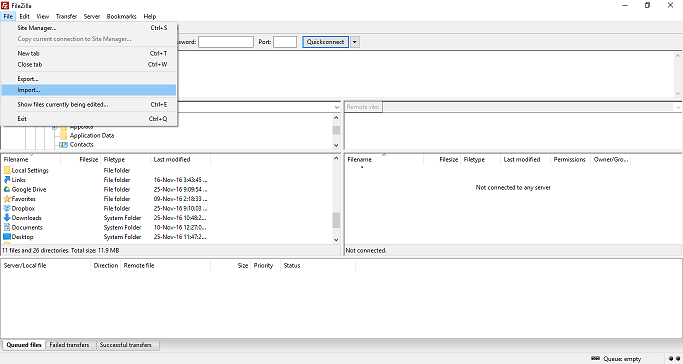Click the Priority queue column header

[264, 266]
